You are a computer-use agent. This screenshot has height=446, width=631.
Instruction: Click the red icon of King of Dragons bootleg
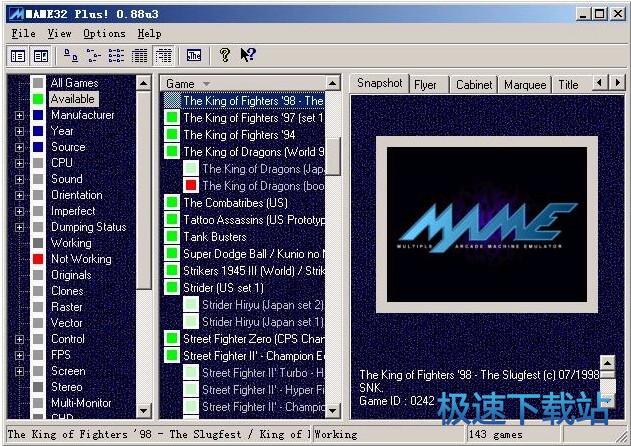191,185
